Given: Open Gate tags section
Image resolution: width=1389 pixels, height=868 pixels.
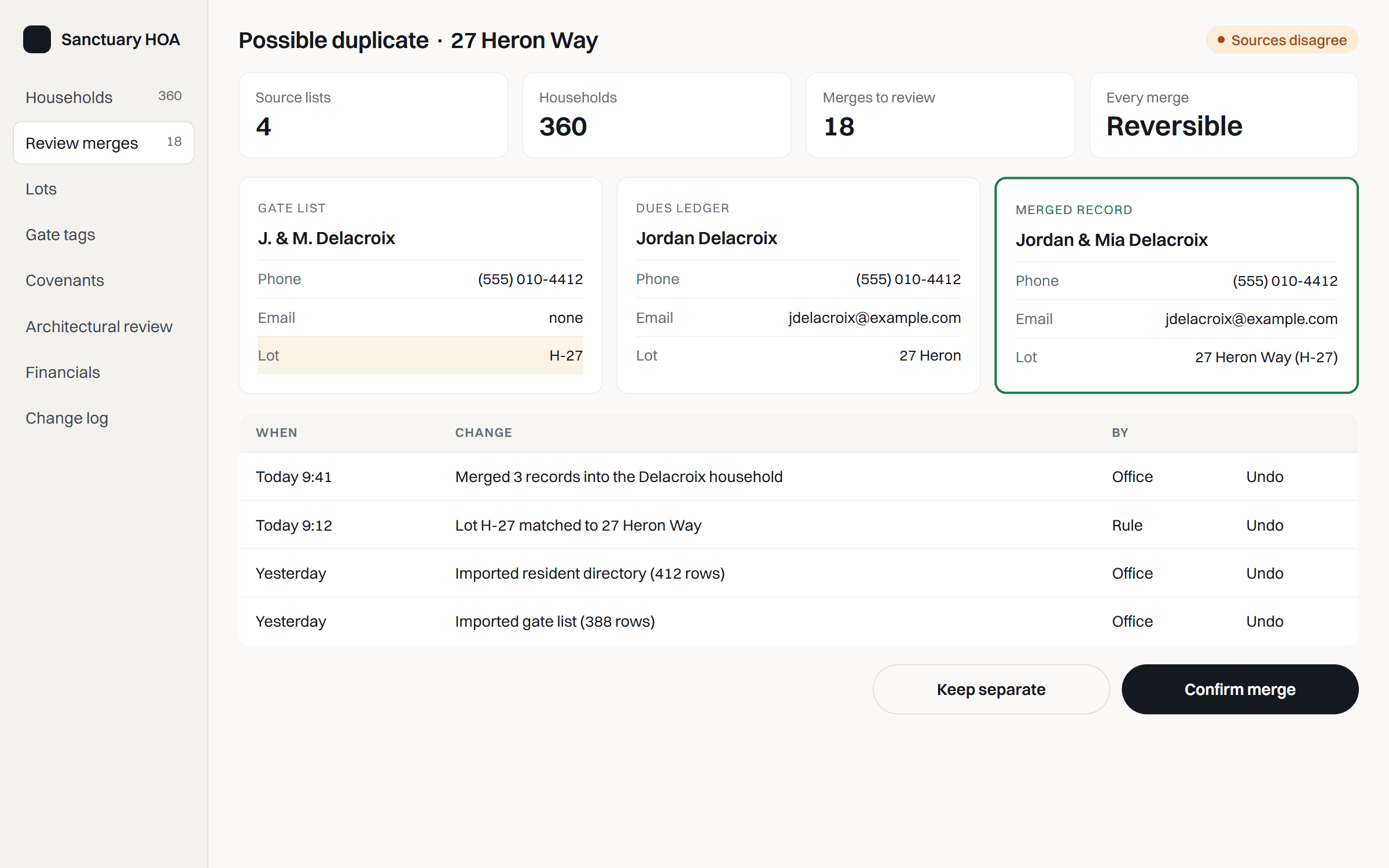Looking at the screenshot, I should pyautogui.click(x=104, y=234).
